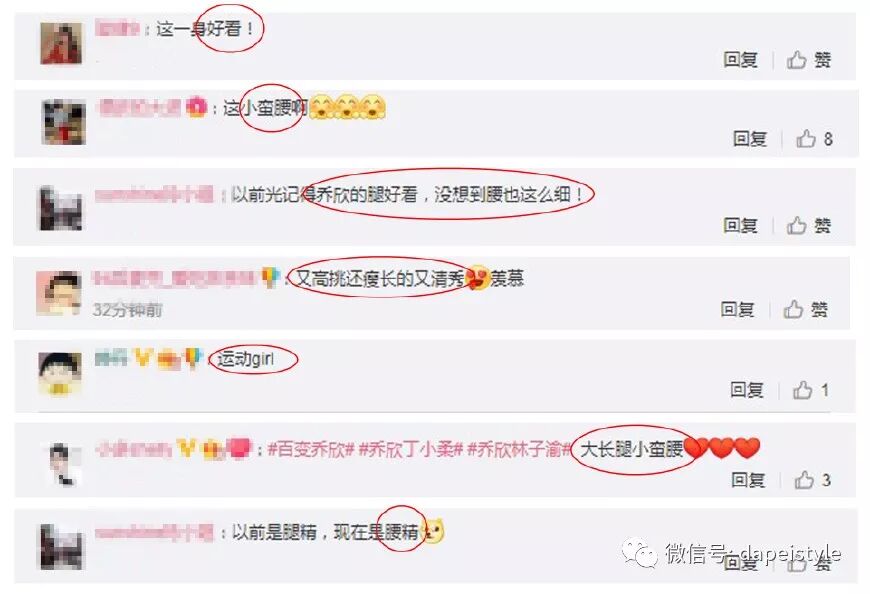
Task: Open hashtag #百变乔欣#
Action: (x=310, y=449)
